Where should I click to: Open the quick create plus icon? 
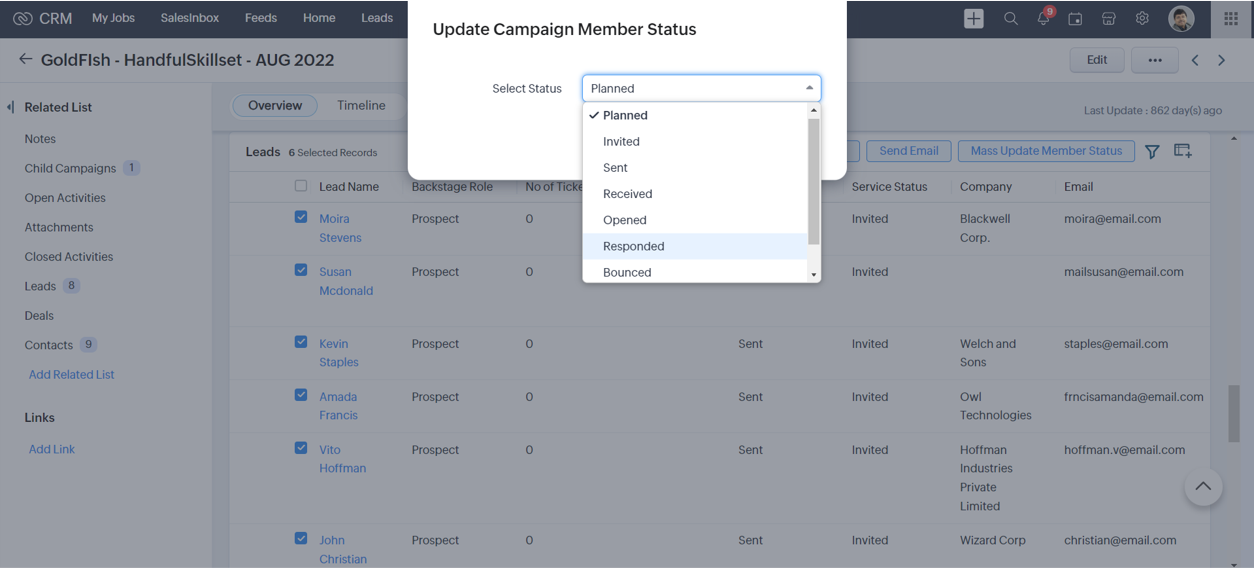tap(974, 18)
